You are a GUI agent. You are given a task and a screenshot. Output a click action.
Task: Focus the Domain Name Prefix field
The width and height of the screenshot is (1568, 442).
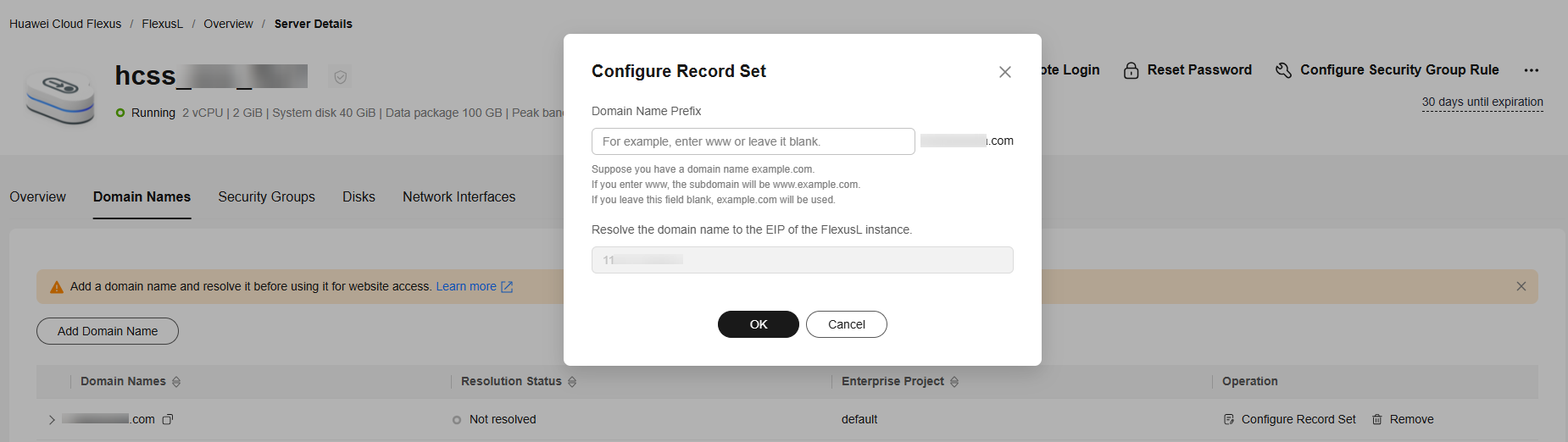[753, 141]
